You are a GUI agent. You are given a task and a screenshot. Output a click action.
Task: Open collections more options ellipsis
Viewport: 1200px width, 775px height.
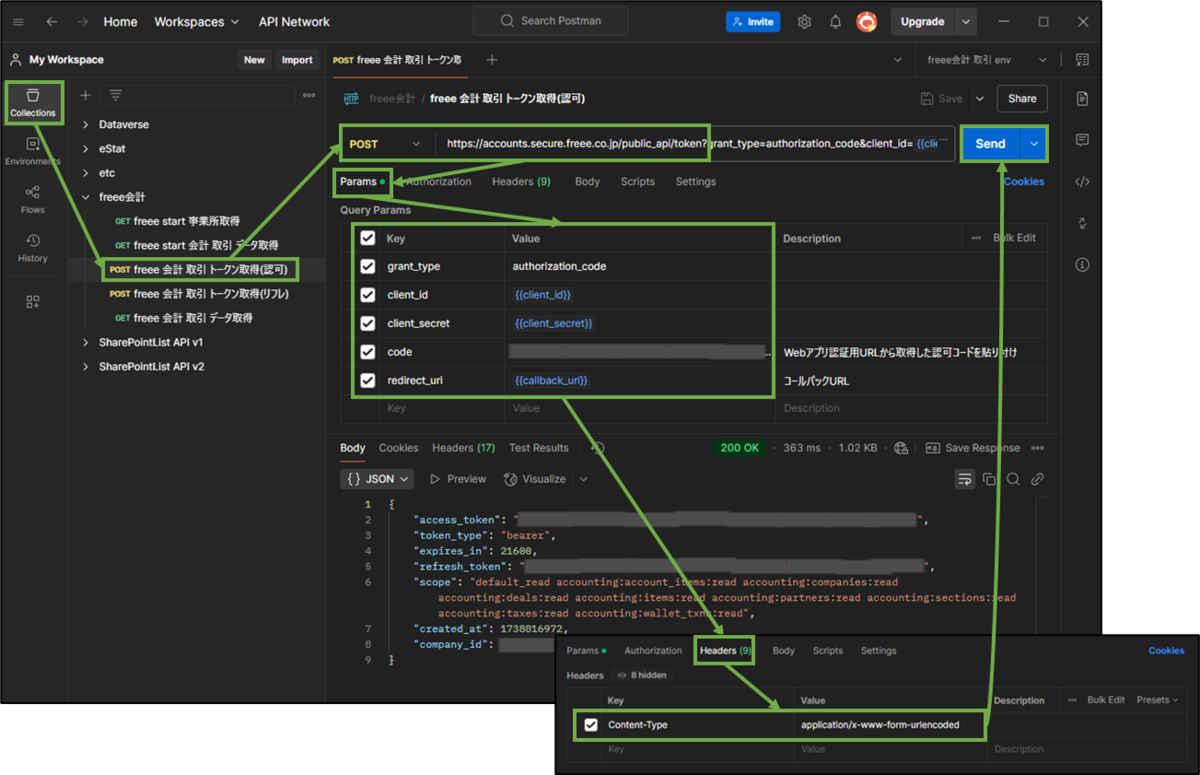coord(309,95)
